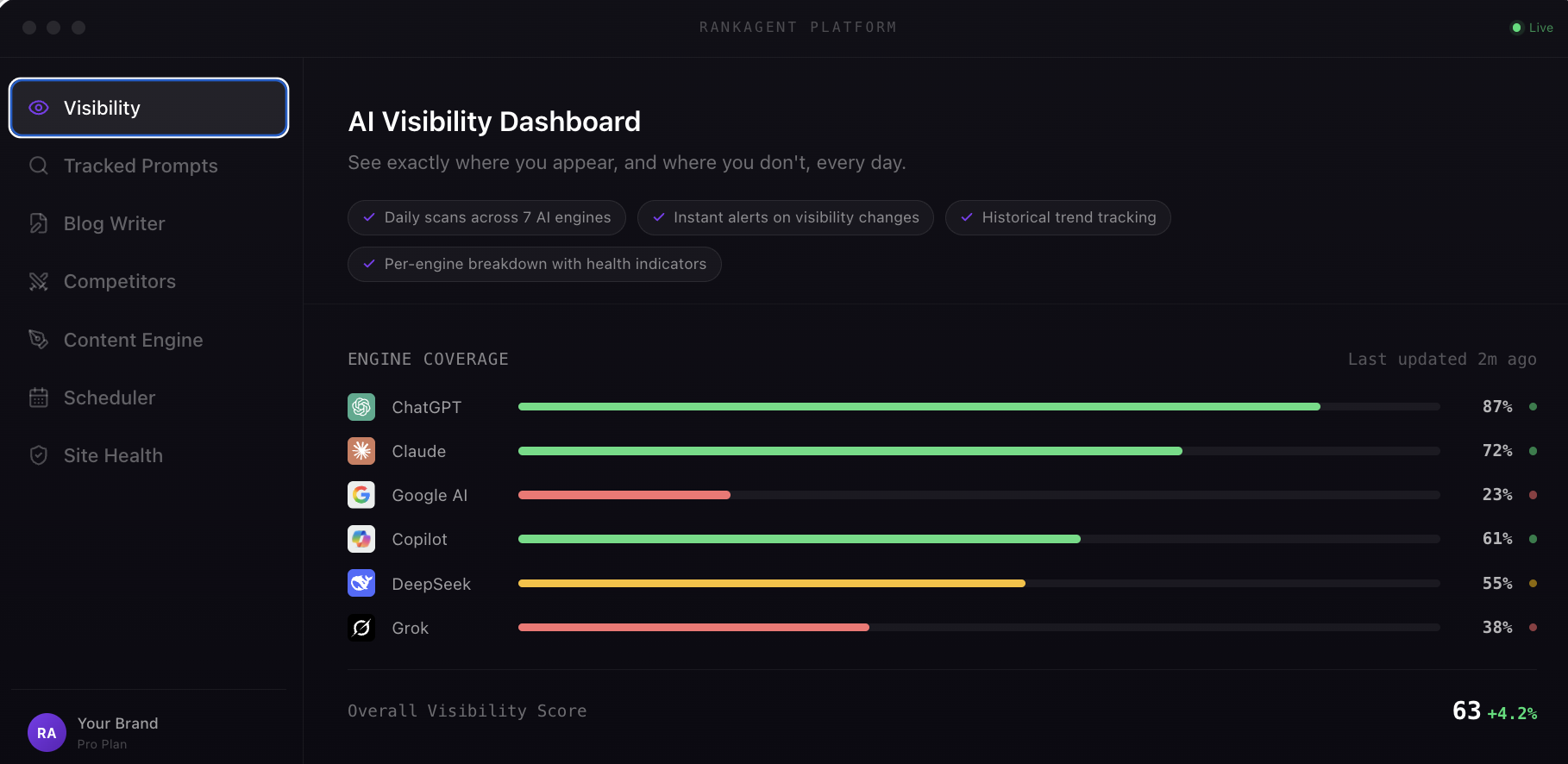Click the Copilot engine icon
Image resolution: width=1568 pixels, height=764 pixels.
361,539
